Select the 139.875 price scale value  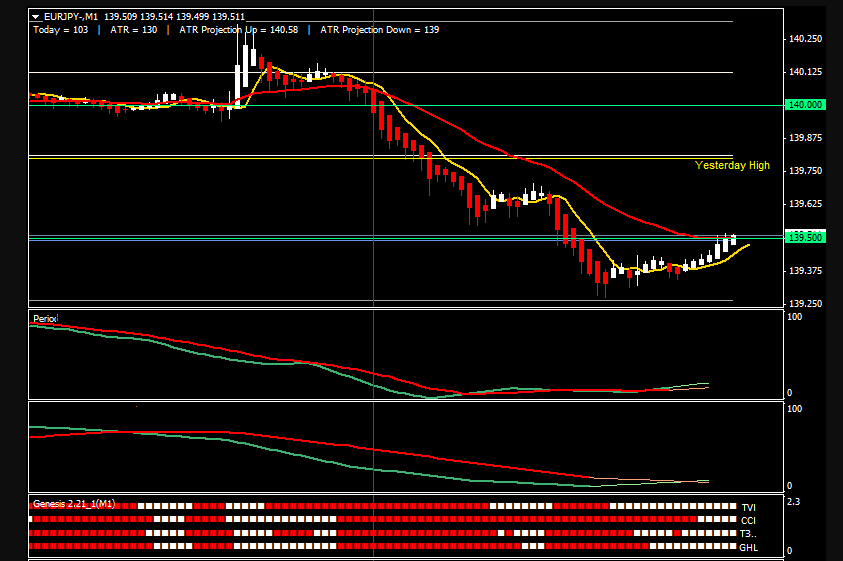[805, 138]
